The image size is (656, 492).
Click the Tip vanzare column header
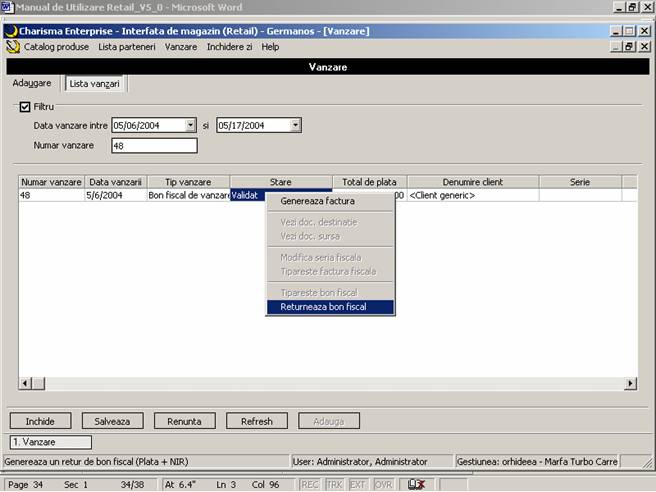[188, 182]
